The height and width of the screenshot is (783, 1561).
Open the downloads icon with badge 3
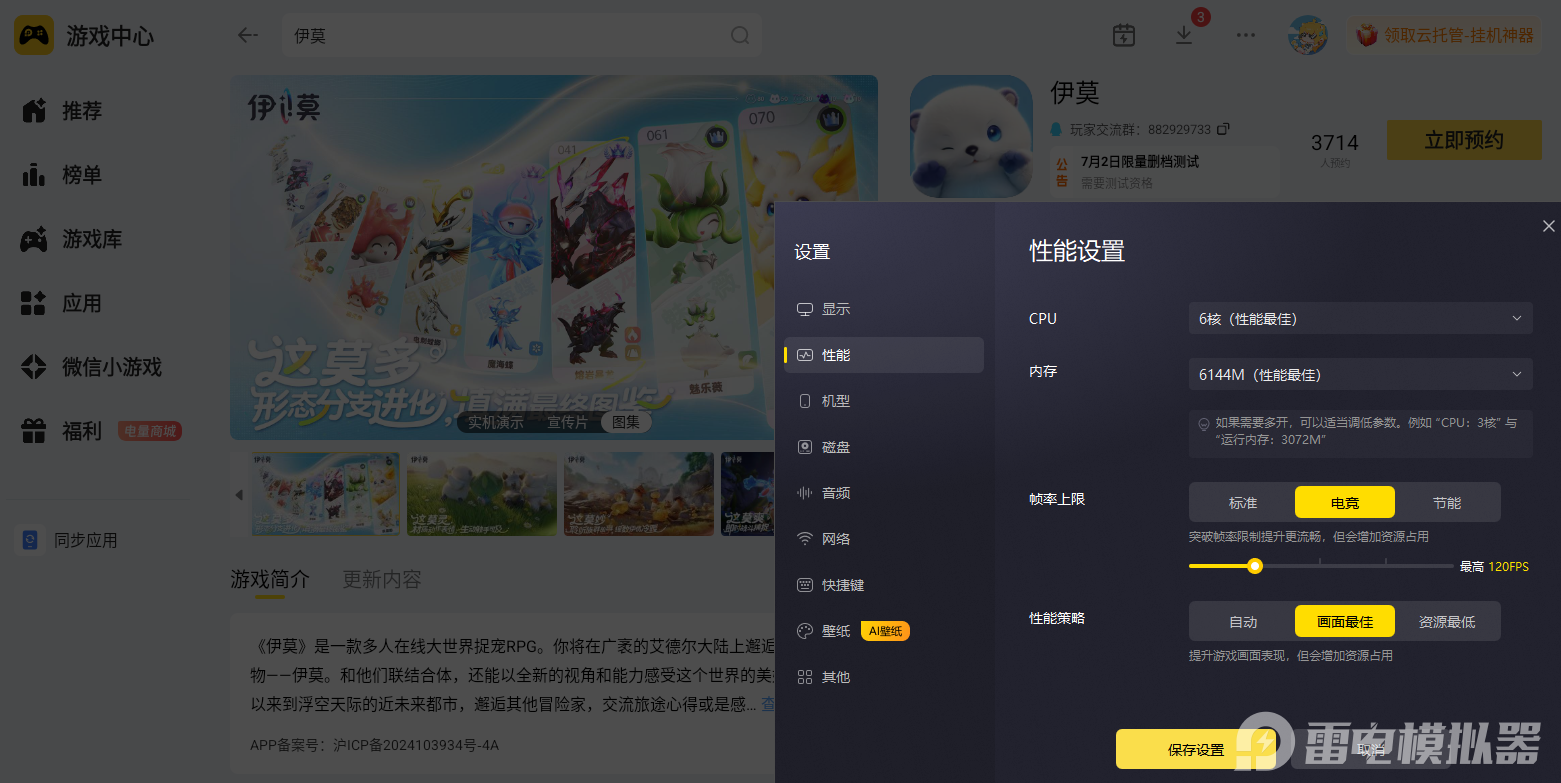tap(1184, 35)
